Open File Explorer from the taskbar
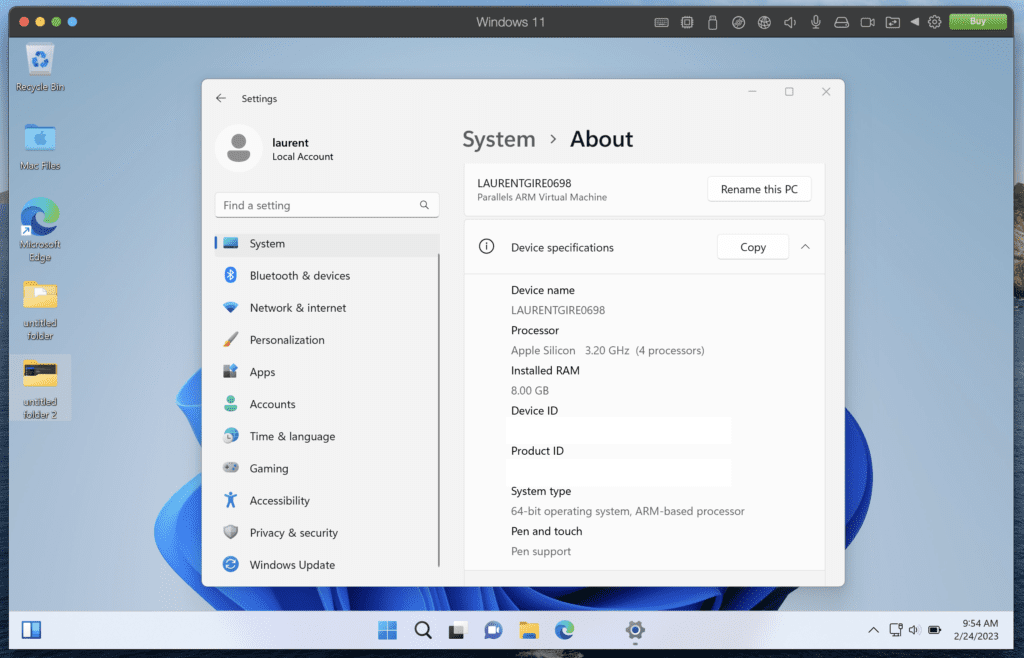This screenshot has height=658, width=1024. [x=528, y=630]
